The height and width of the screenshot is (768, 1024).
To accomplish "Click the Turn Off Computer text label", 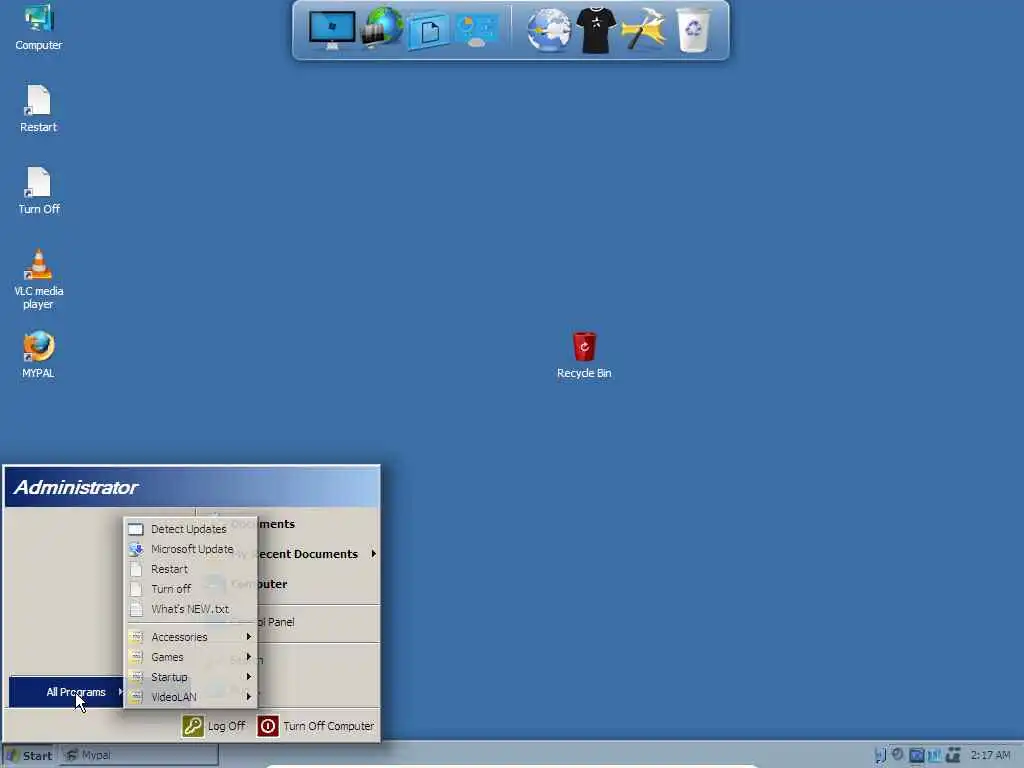I will tap(328, 726).
